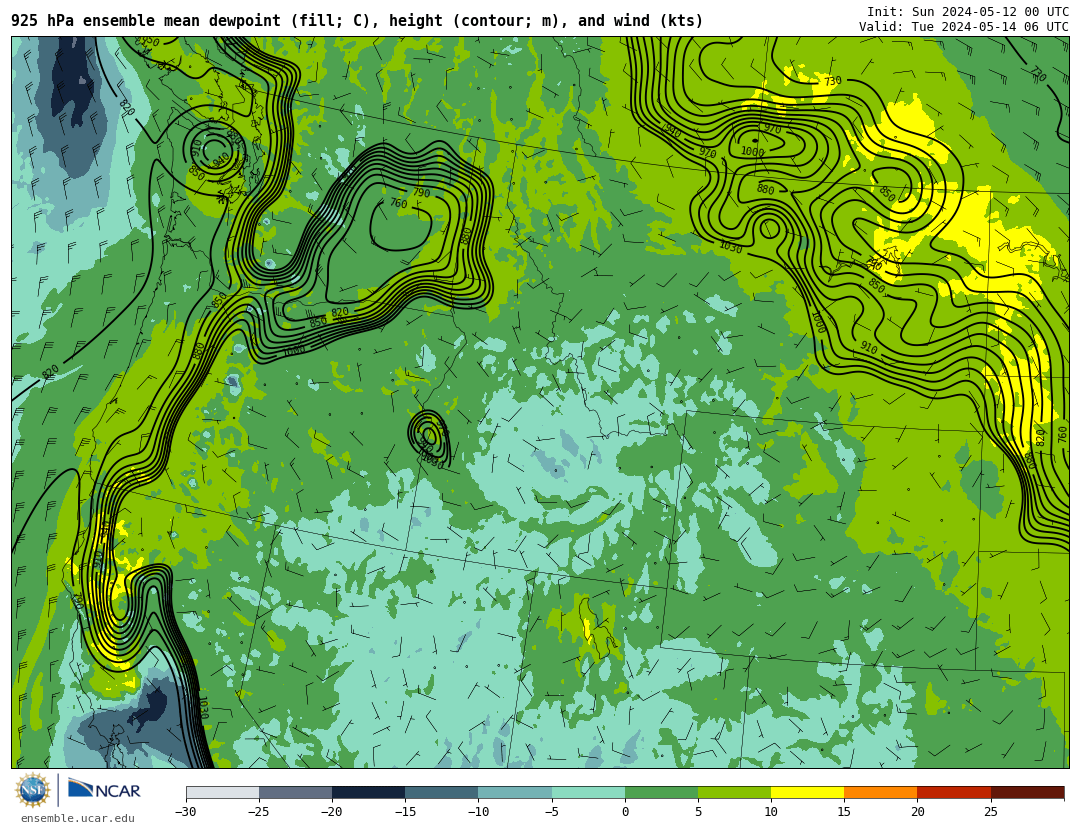Click the -15 colorbar tick label

[404, 812]
